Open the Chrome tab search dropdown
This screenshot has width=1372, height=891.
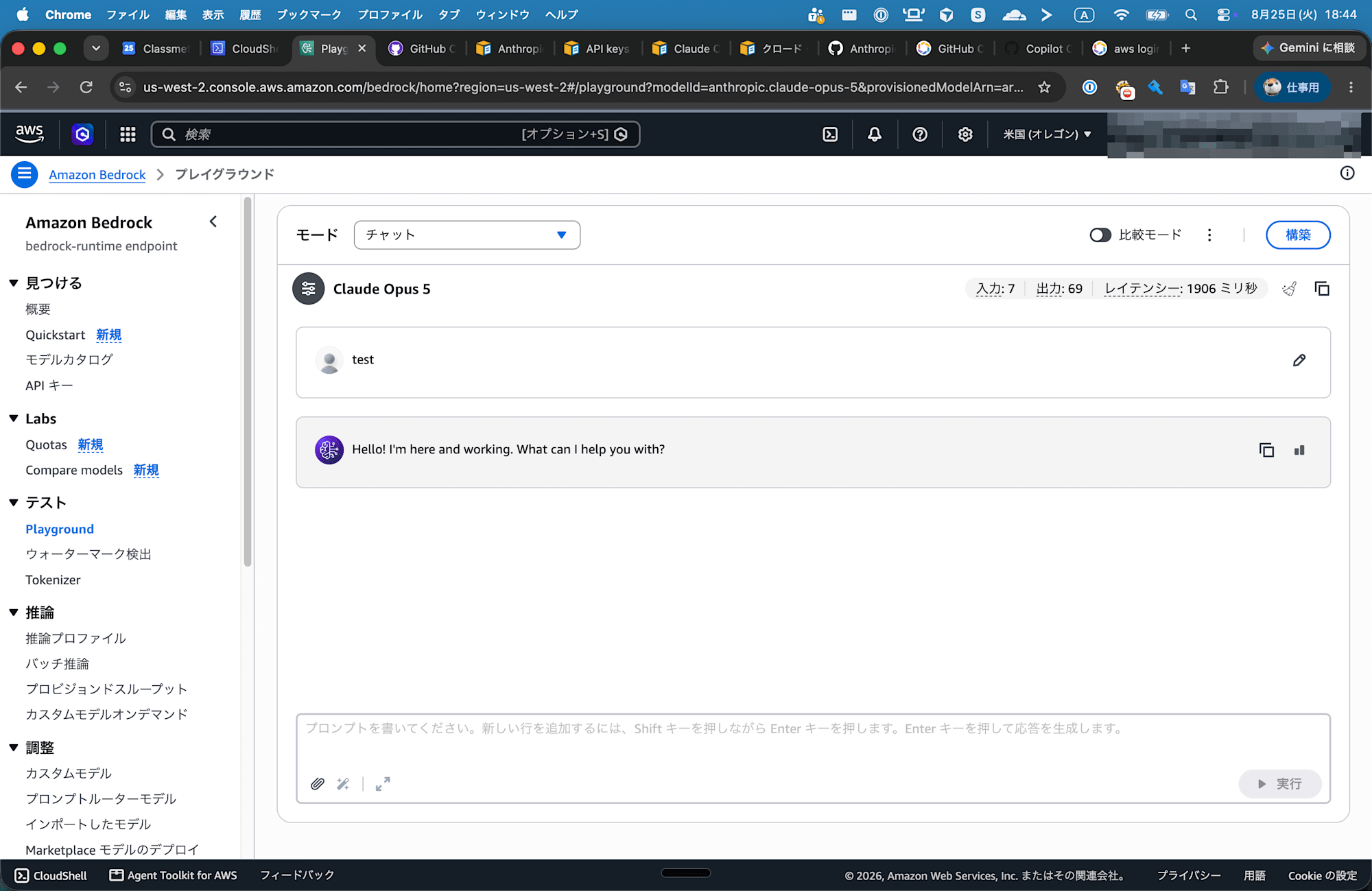96,48
